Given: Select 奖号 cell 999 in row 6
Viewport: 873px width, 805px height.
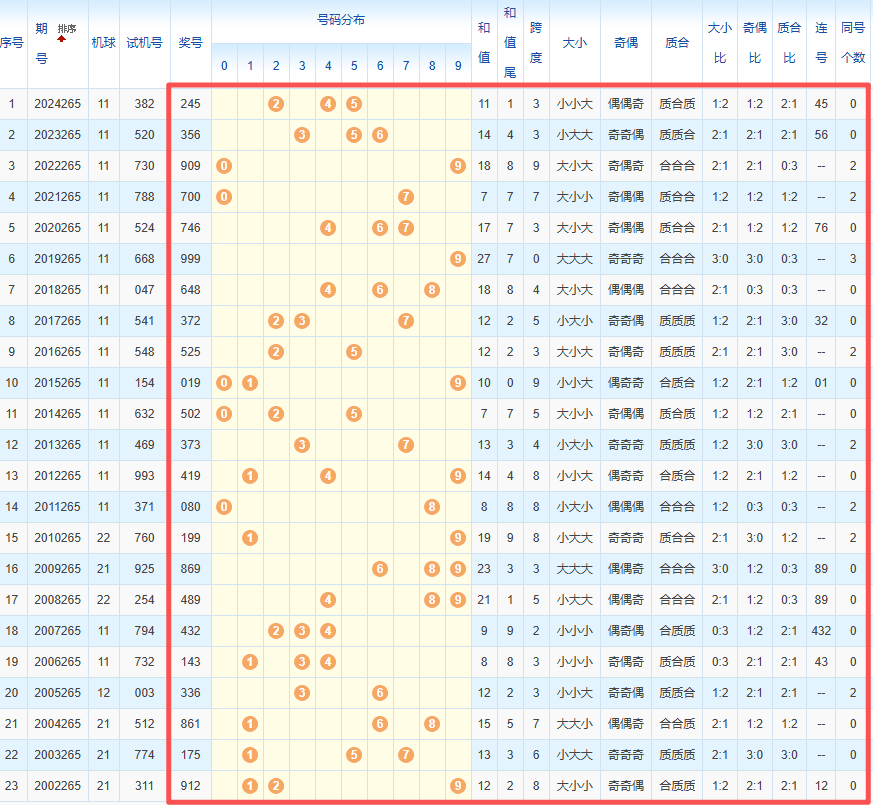Looking at the screenshot, I should pos(190,259).
